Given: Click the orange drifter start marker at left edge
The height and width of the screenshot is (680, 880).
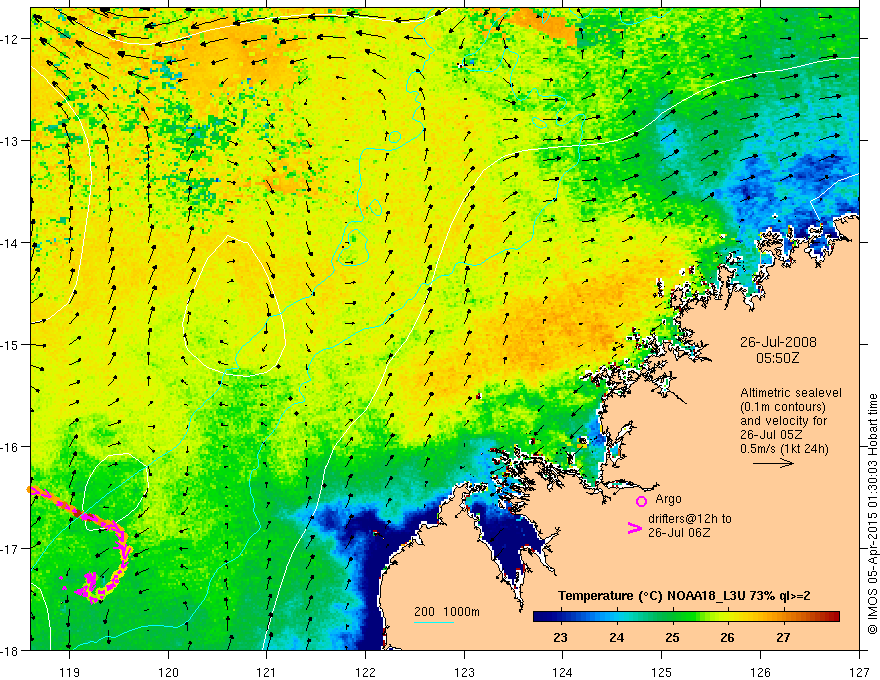Looking at the screenshot, I should (x=29, y=490).
